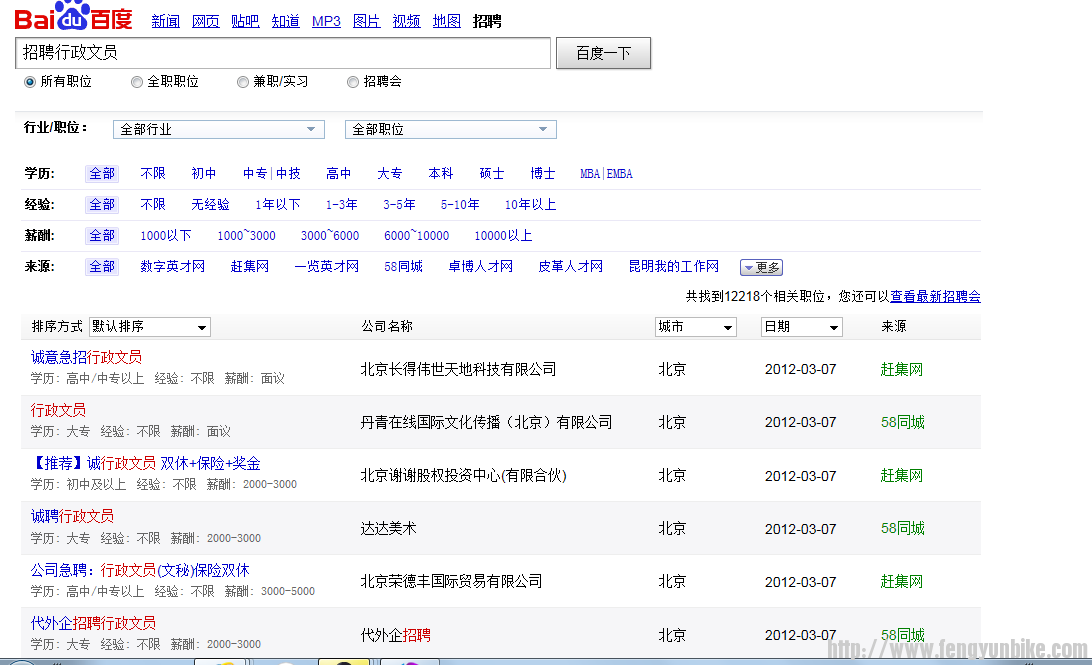
Task: Open the 诚意急招行政文员 job listing
Action: click(x=86, y=356)
